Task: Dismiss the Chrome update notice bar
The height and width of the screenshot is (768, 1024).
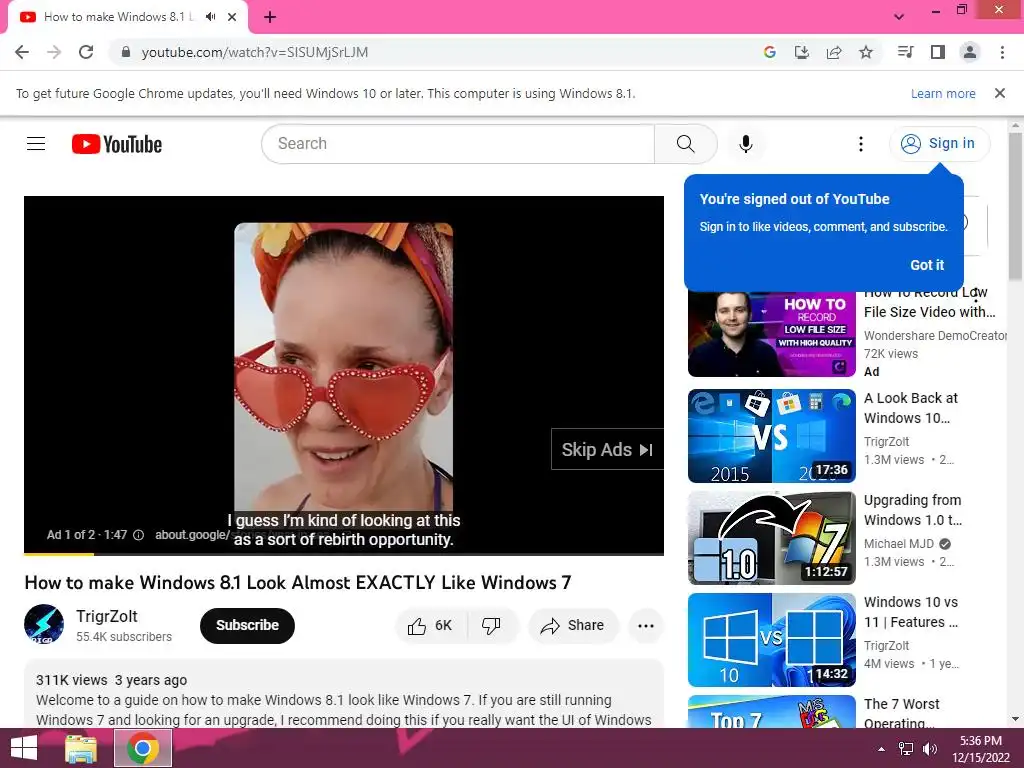Action: (1000, 93)
